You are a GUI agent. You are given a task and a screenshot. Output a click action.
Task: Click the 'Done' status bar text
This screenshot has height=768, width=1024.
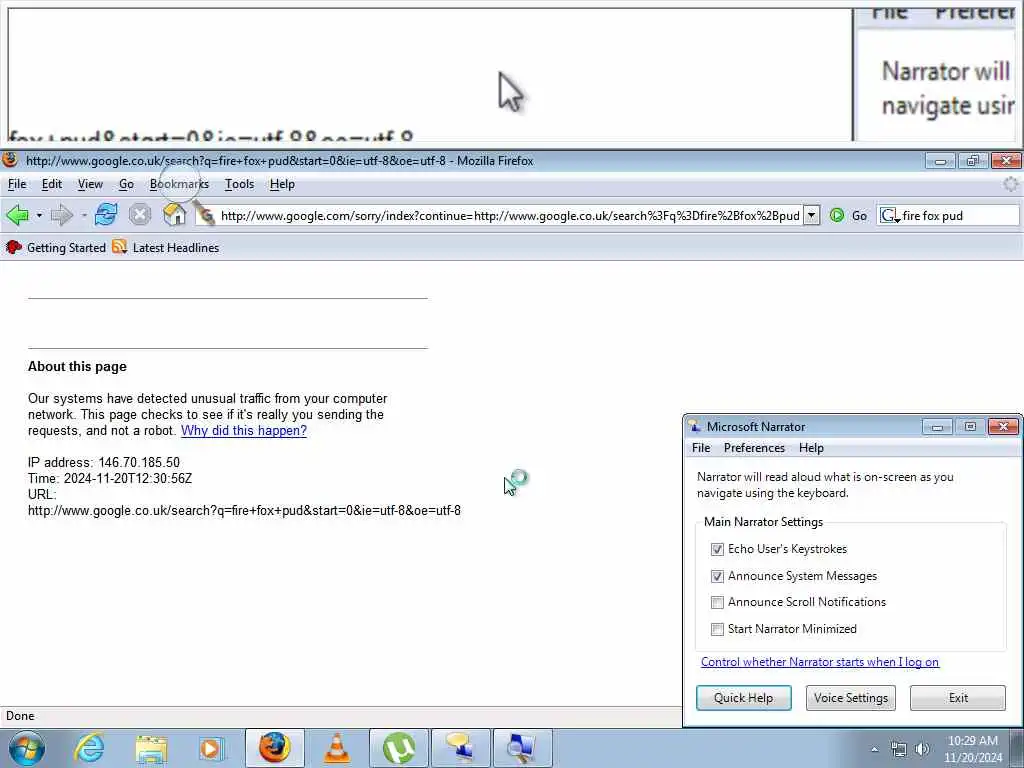click(x=20, y=716)
